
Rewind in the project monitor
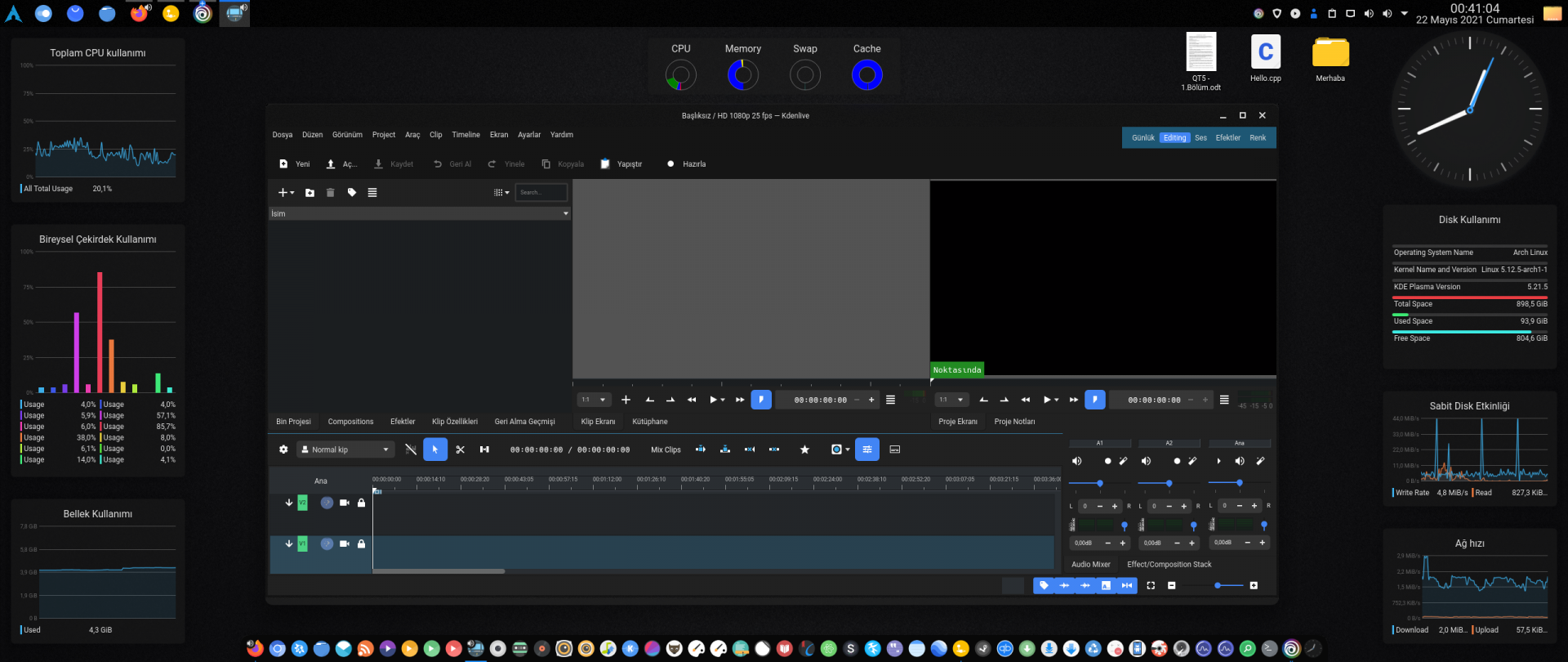(x=1026, y=400)
